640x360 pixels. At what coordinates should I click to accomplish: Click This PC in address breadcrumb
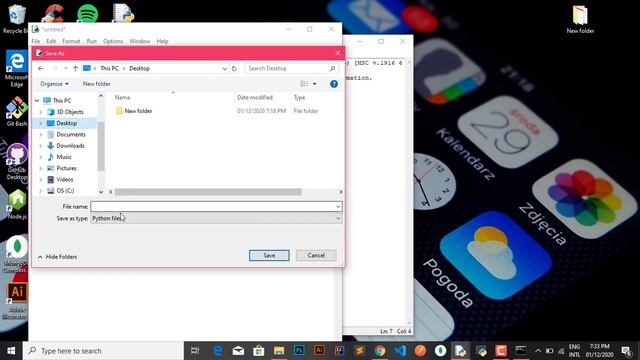(x=109, y=69)
